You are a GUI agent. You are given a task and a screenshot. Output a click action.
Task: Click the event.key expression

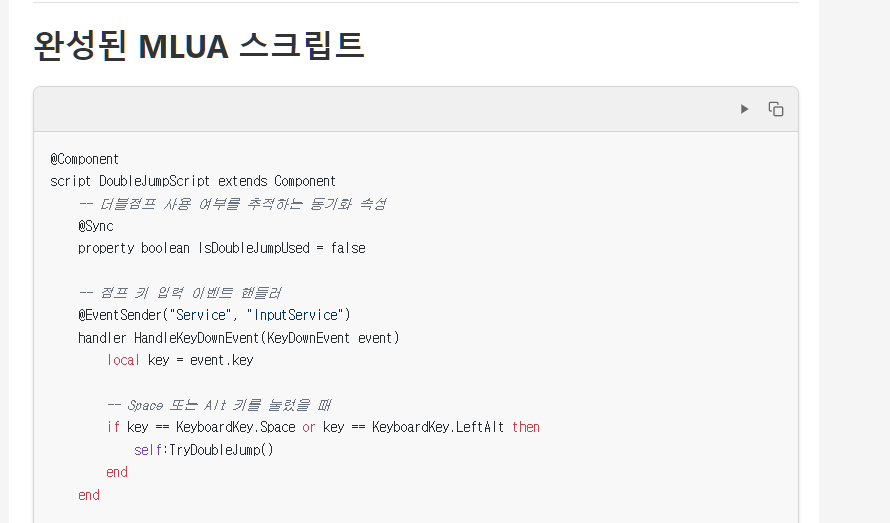pos(222,360)
